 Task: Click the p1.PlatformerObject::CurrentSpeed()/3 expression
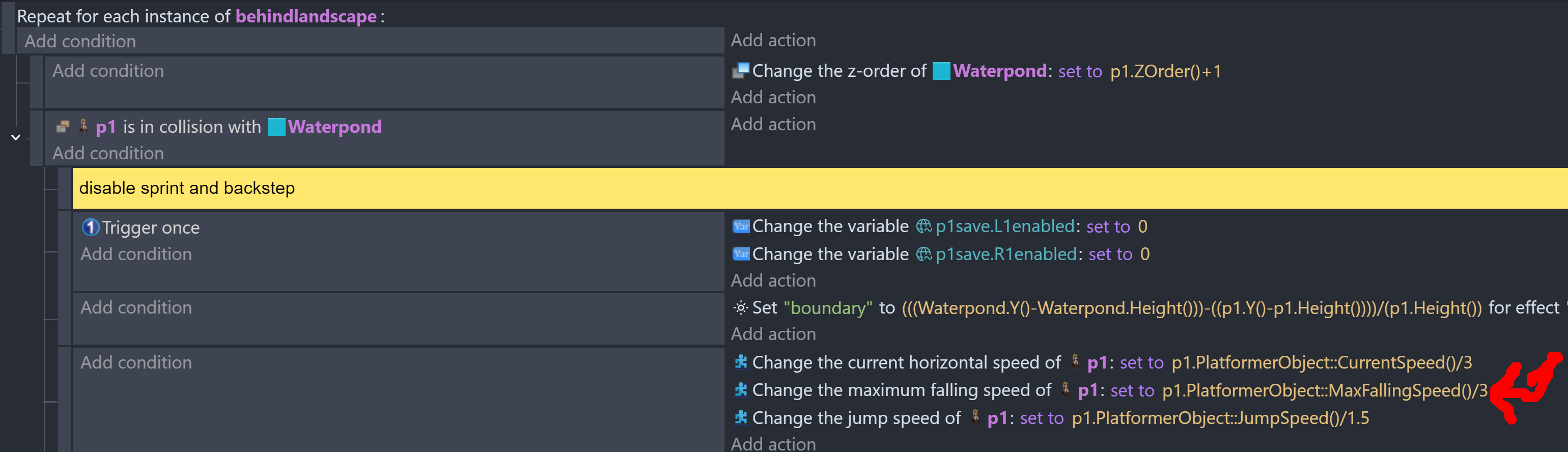[1322, 362]
